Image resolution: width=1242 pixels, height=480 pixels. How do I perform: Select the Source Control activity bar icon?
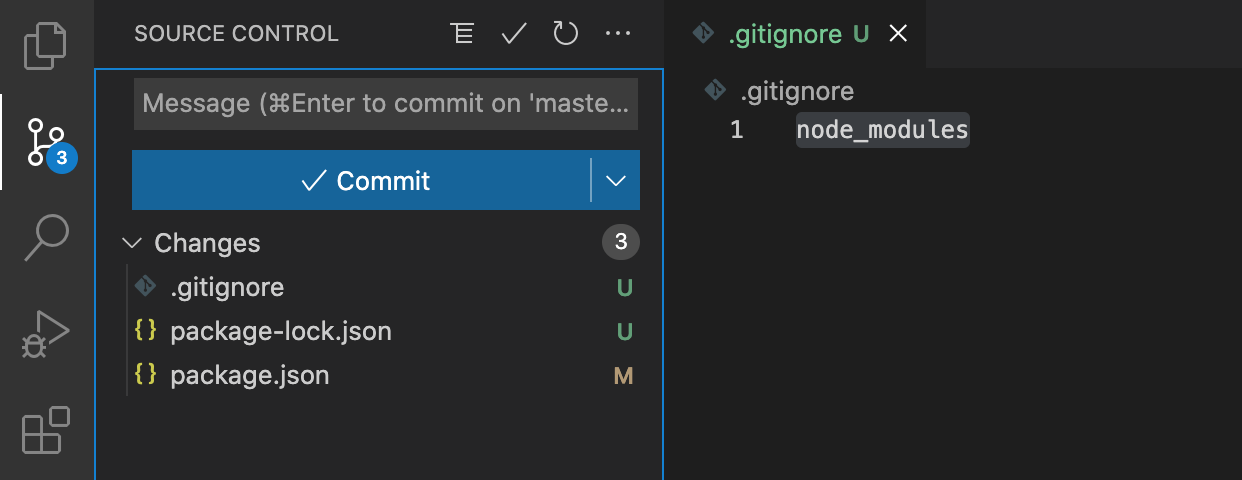(x=46, y=142)
